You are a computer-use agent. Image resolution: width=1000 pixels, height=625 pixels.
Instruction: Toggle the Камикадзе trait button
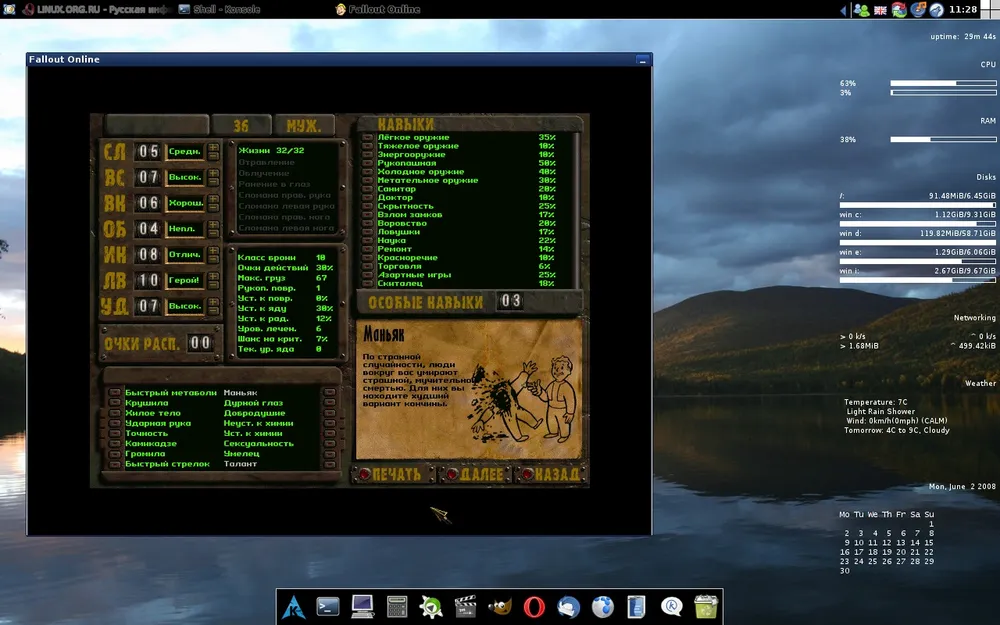114,444
